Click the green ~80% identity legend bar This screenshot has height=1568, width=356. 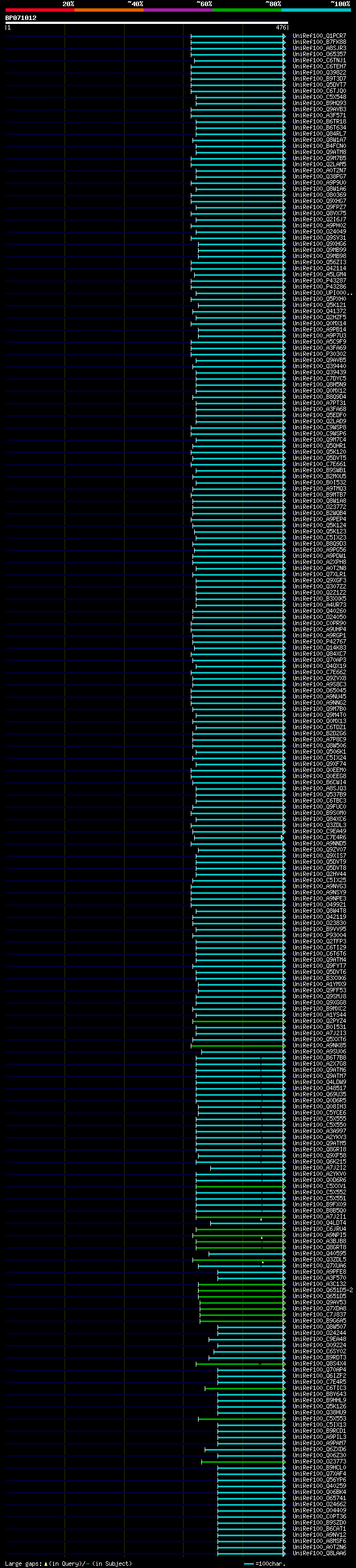(x=247, y=10)
